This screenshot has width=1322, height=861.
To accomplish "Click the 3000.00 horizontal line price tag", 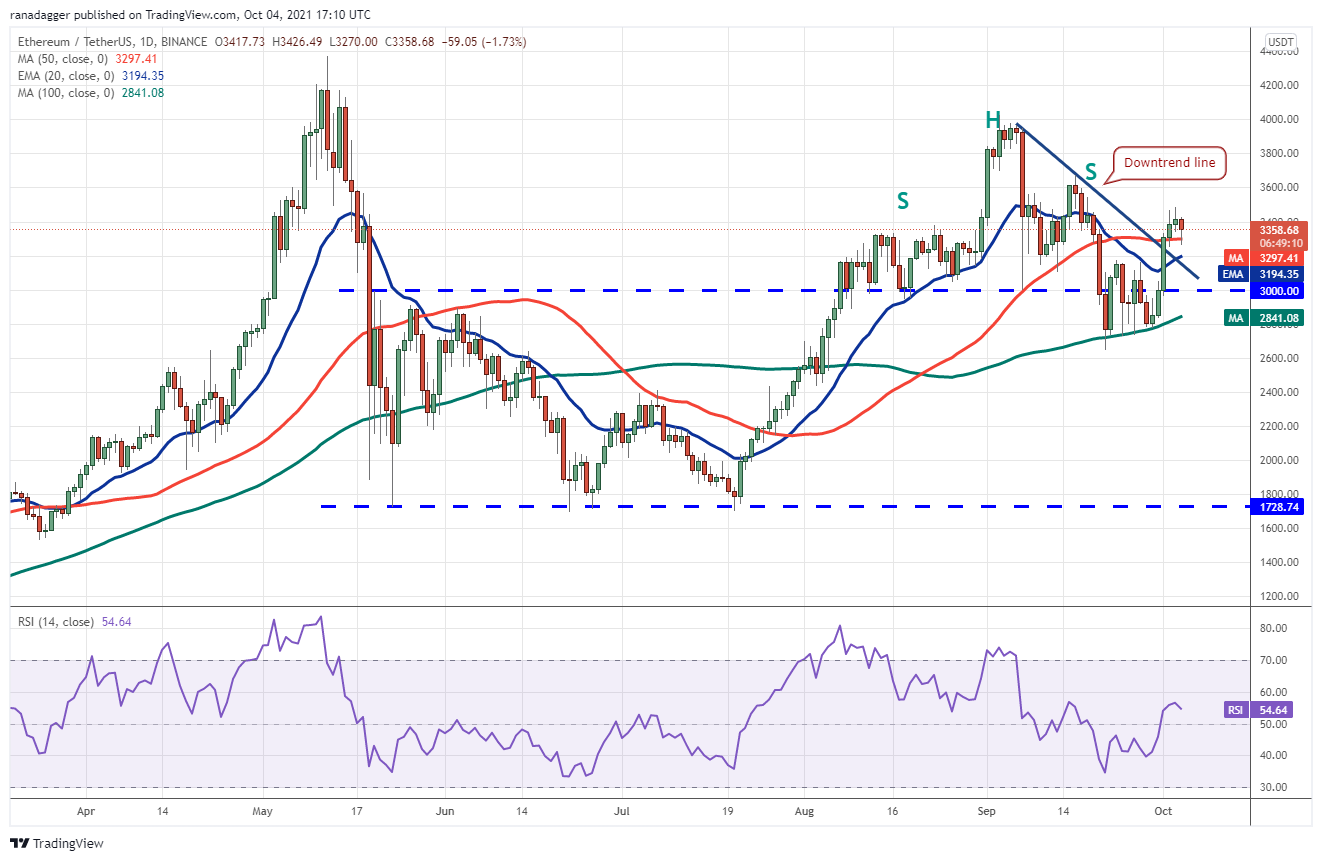I will 1277,291.
